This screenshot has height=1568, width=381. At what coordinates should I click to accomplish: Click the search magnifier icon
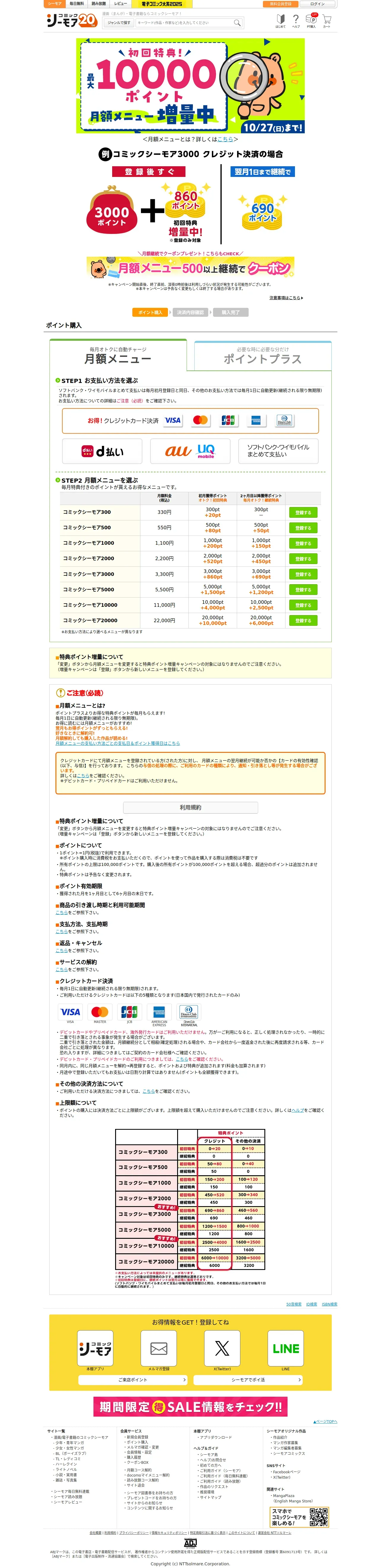pos(237,23)
